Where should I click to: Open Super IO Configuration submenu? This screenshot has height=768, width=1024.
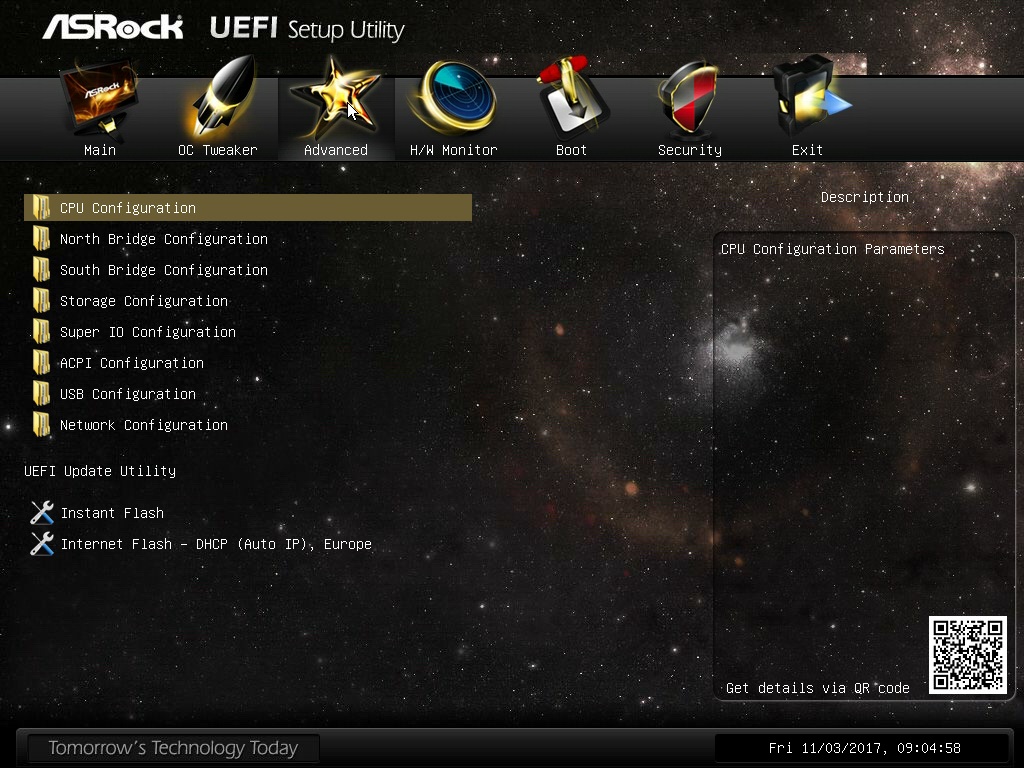(x=148, y=332)
